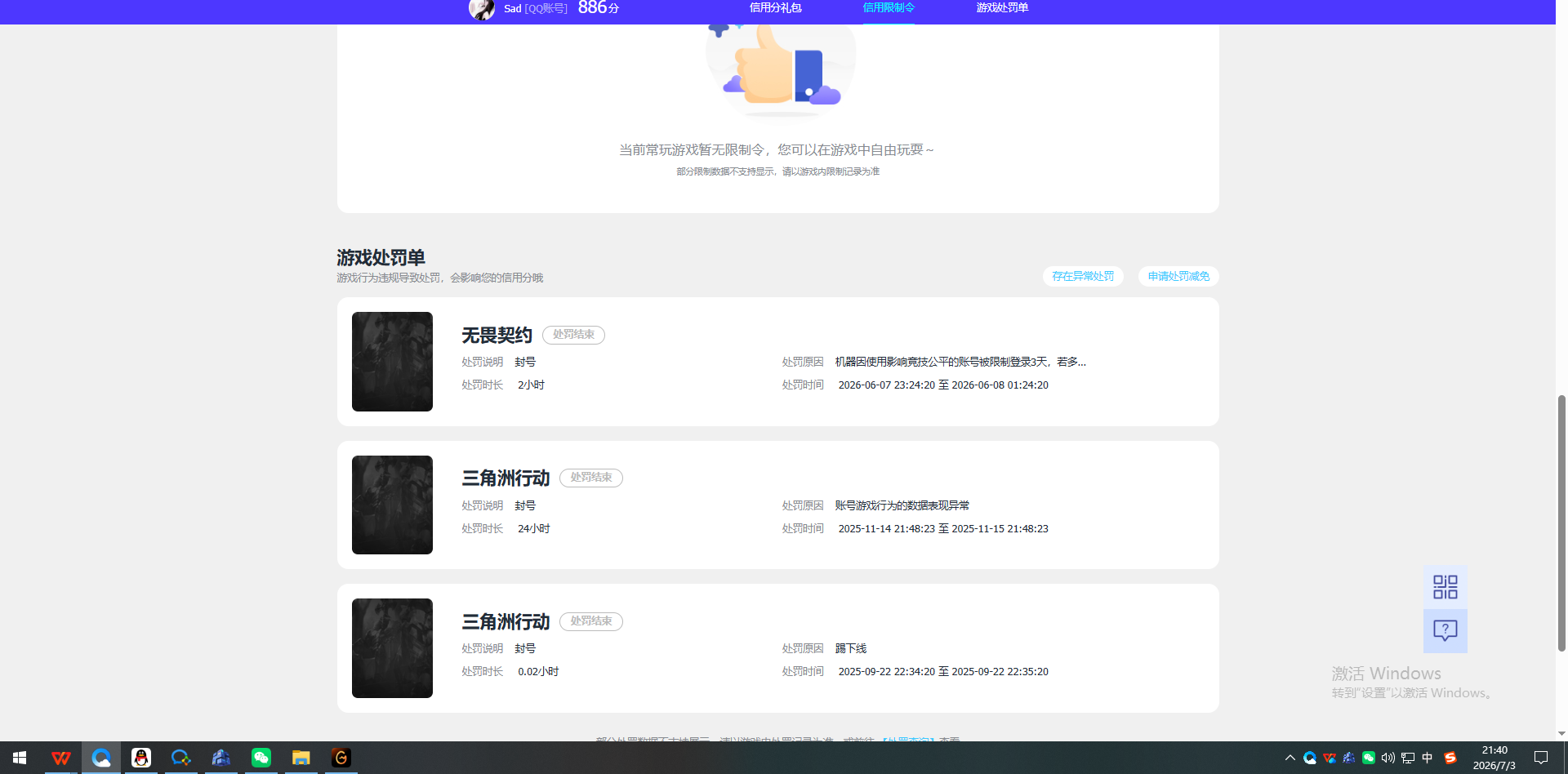Open the orange G app in taskbar
Image resolution: width=1568 pixels, height=774 pixels.
click(x=341, y=758)
